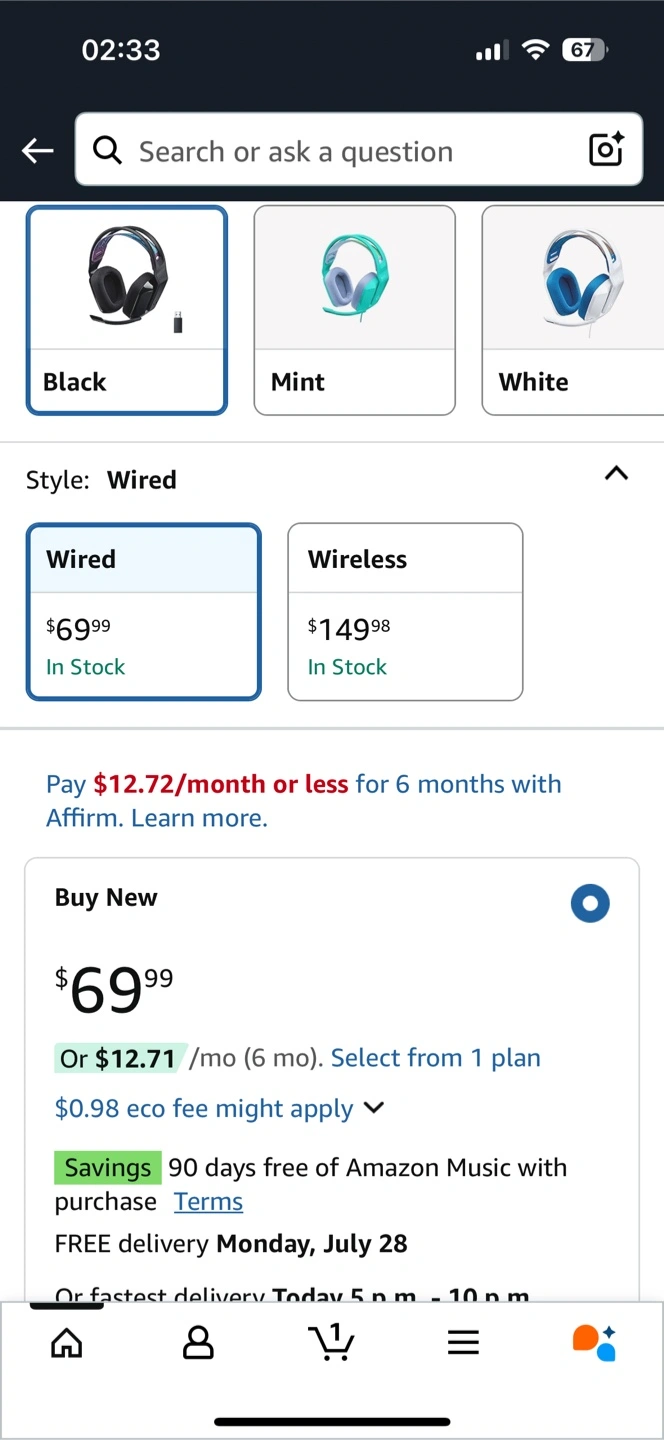
Task: Open the shopping cart icon
Action: pyautogui.click(x=331, y=1342)
